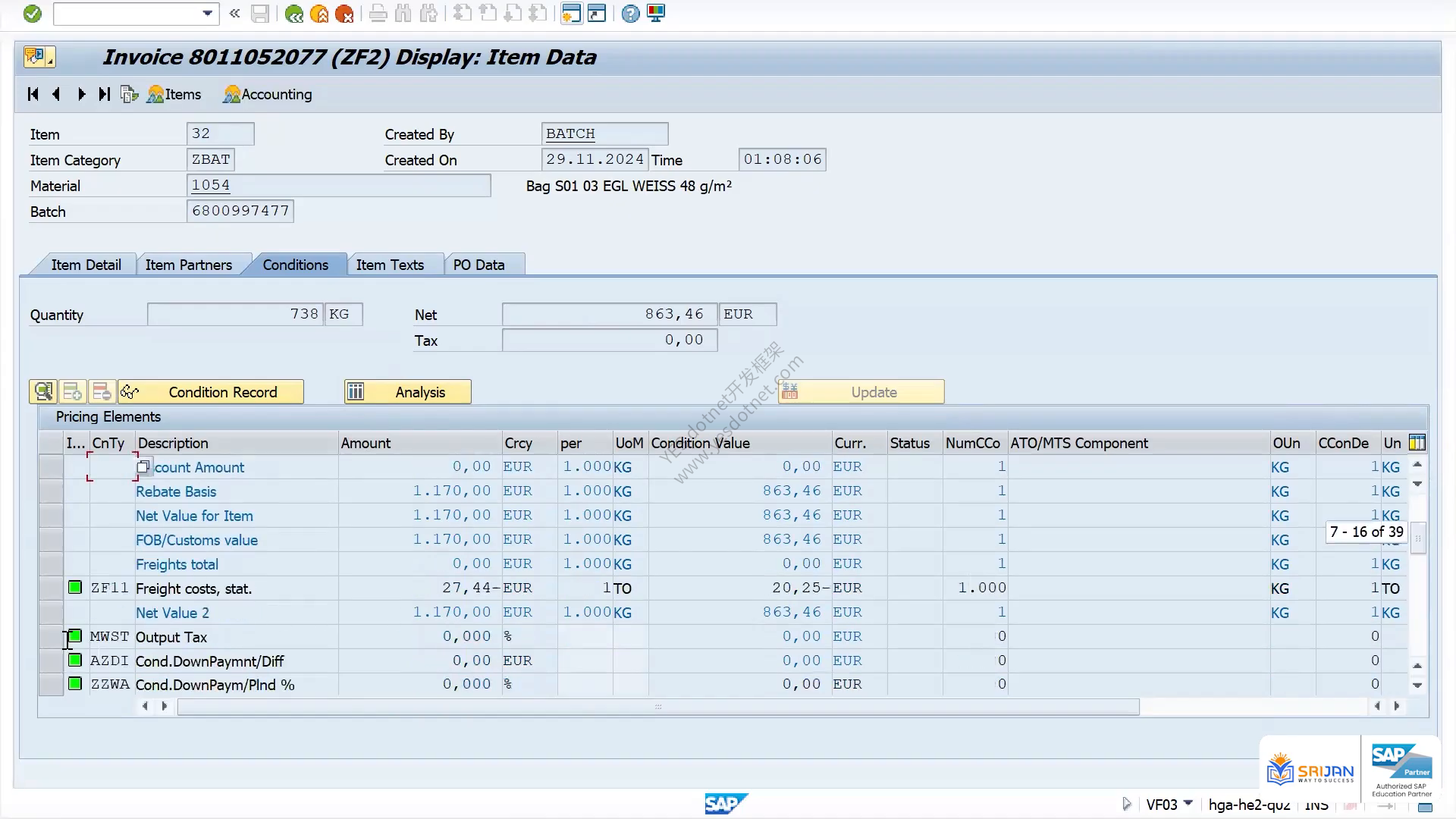Click the red Cancel icon in toolbar
This screenshot has height=819, width=1456.
click(x=344, y=14)
